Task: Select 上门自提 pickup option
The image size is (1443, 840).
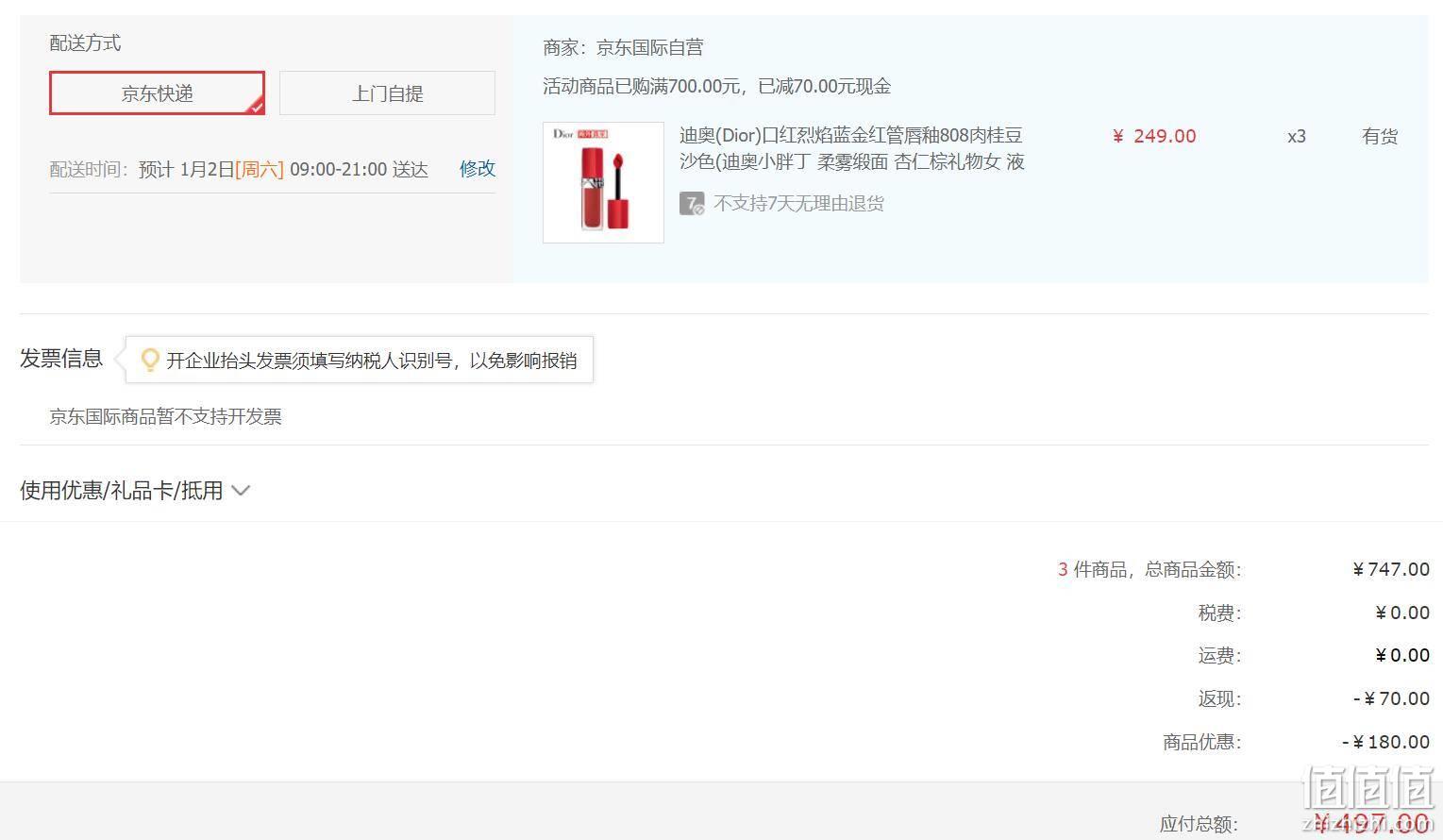Action: click(387, 93)
